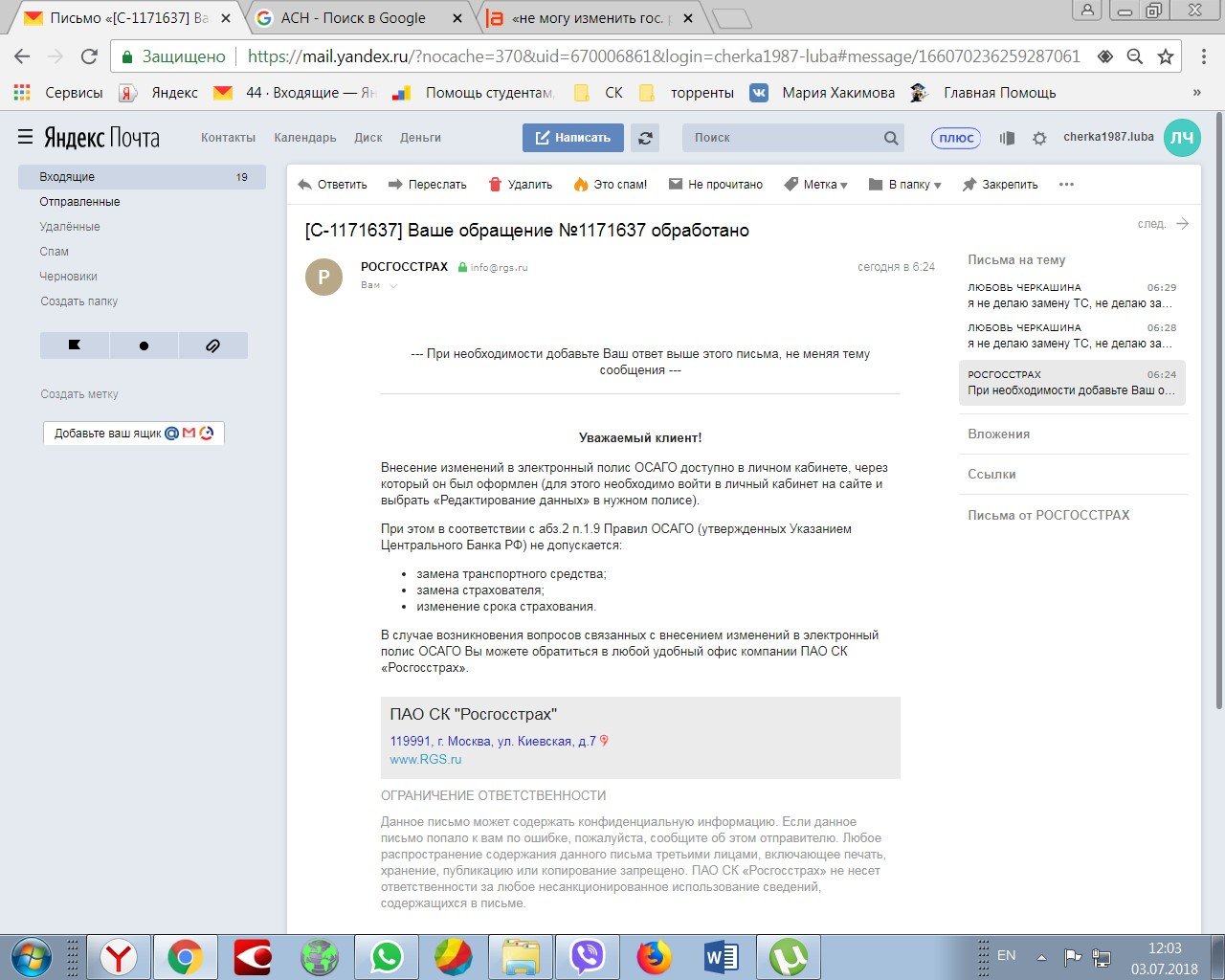Click the sender avatar letter Р
Viewport: 1225px width, 980px height.
click(x=323, y=277)
